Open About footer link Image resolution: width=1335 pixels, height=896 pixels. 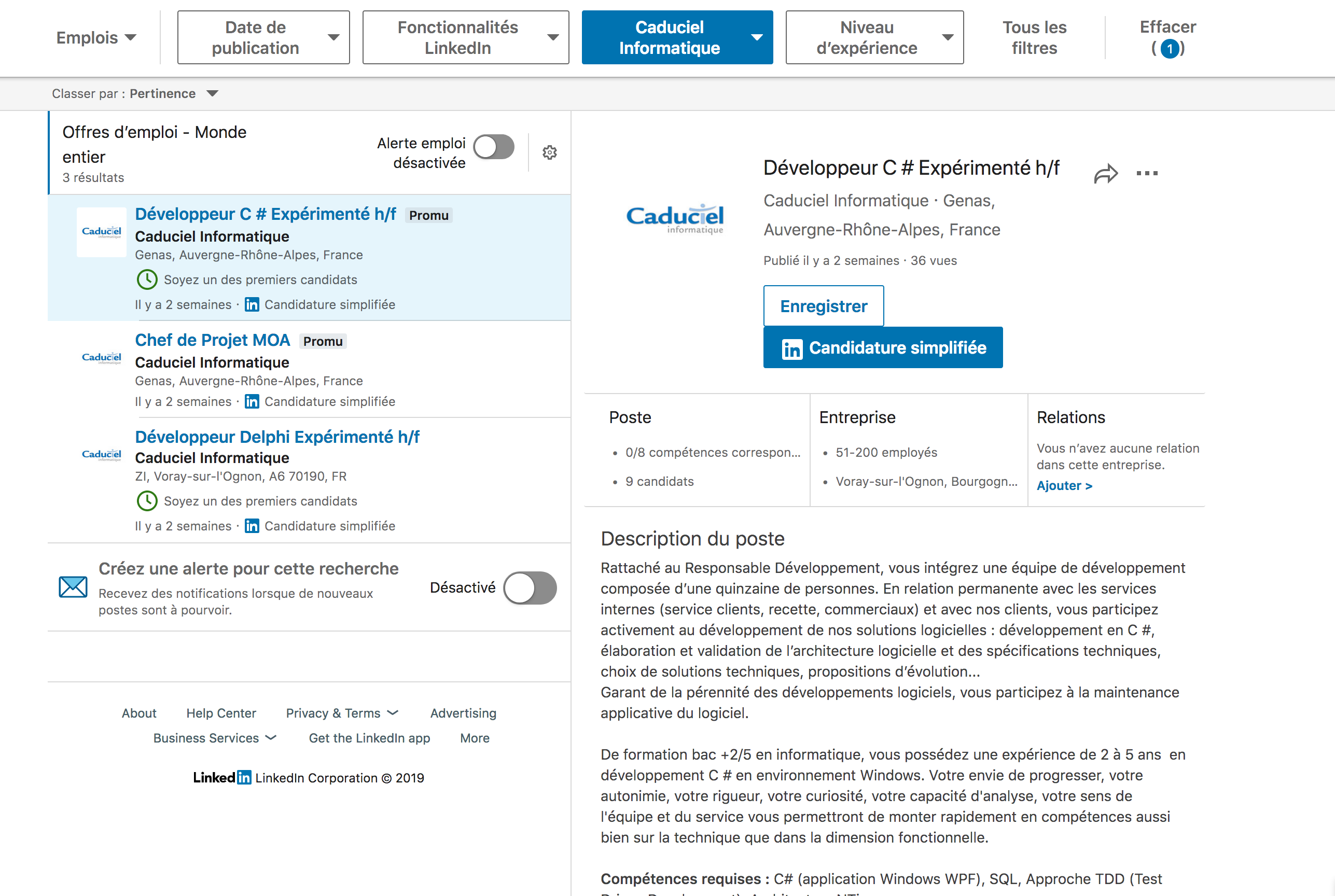[x=139, y=713]
